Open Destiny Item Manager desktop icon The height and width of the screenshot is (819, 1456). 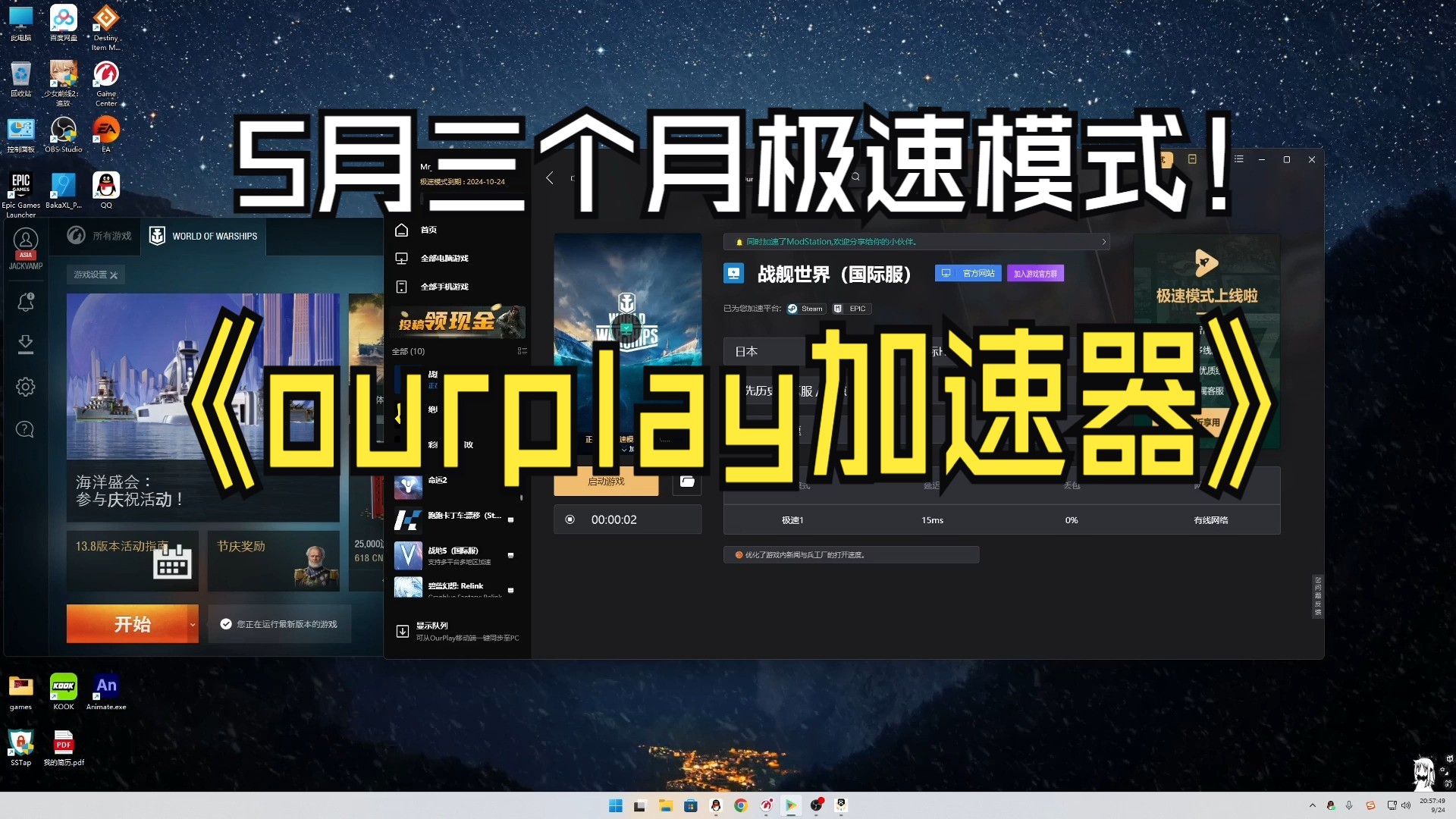tap(106, 27)
